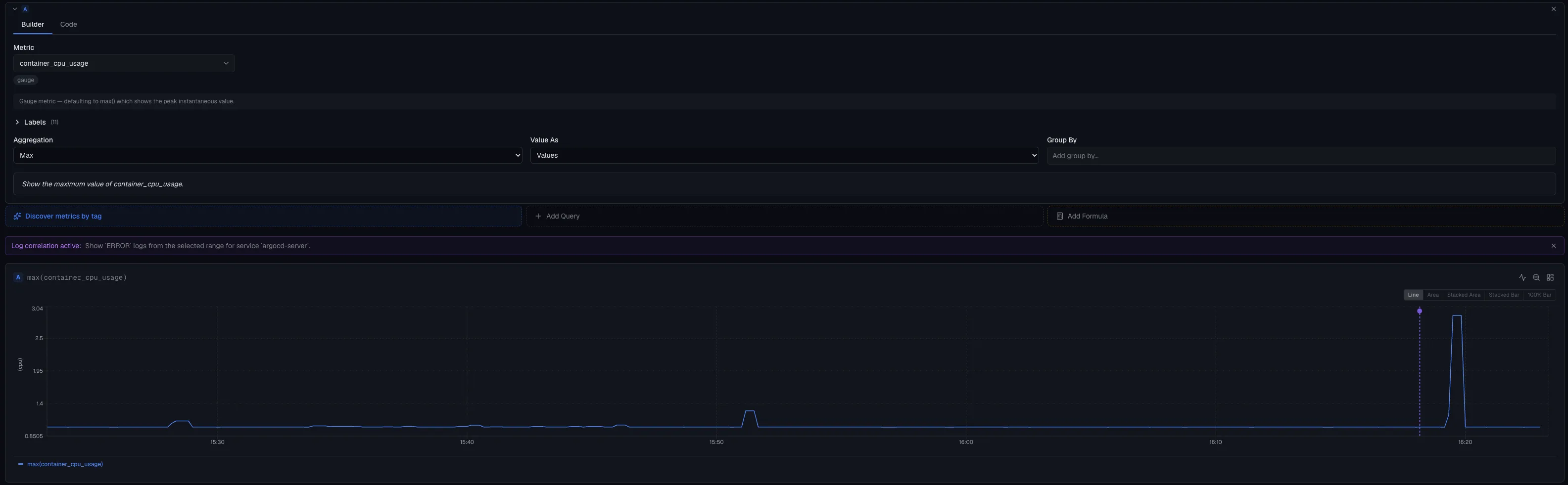Click the 16:00 time axis label
The image size is (1568, 485).
(x=966, y=442)
